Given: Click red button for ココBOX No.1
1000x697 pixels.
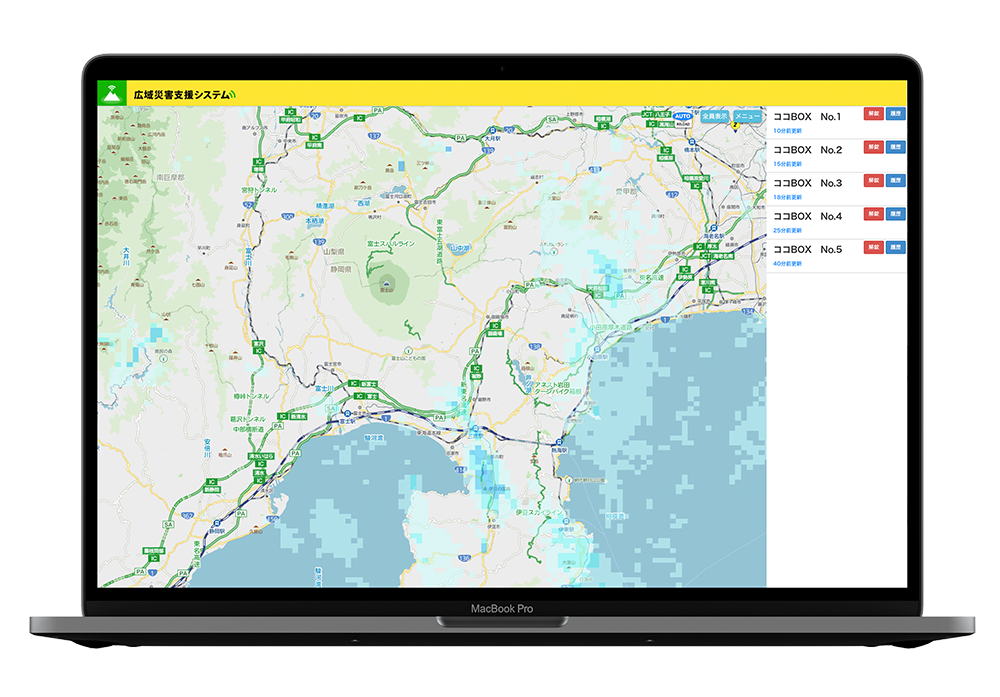Looking at the screenshot, I should (873, 114).
